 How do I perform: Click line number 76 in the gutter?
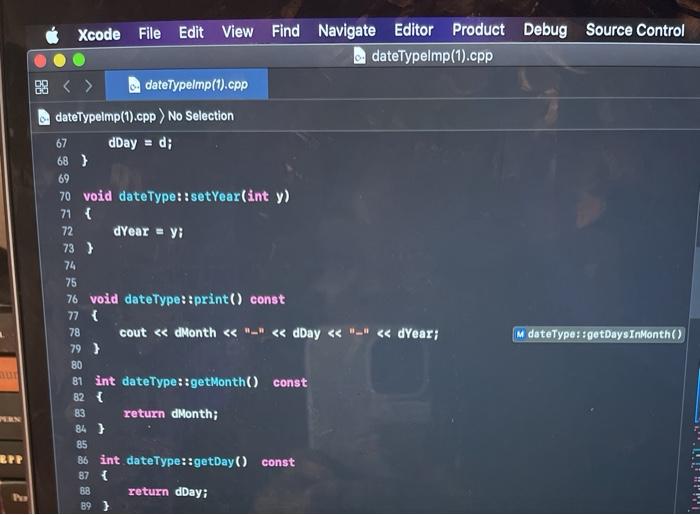(72, 299)
